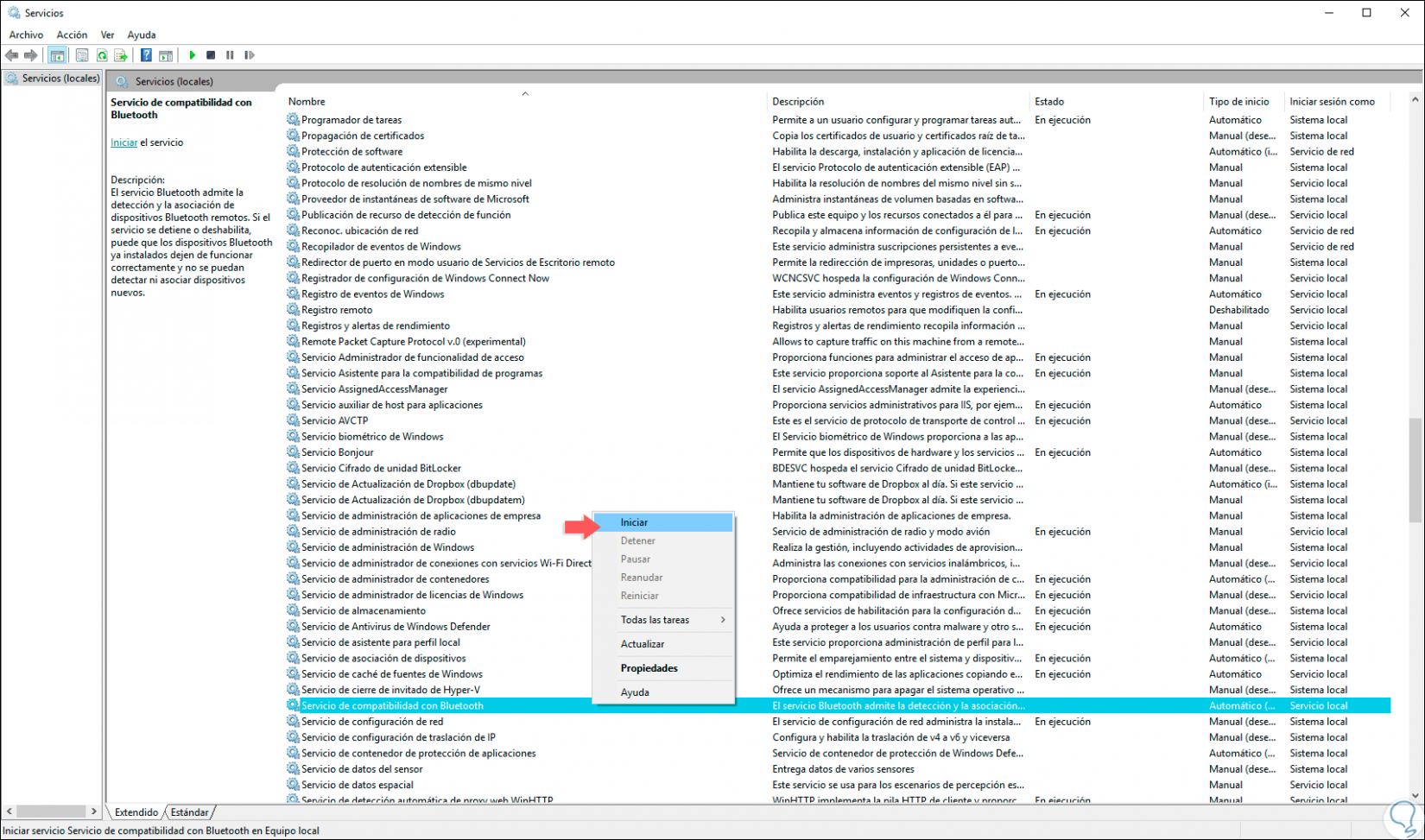Screen dimensions: 1425x840
Task: Click gear icon of Servicio de configuración de red
Action: point(293,722)
